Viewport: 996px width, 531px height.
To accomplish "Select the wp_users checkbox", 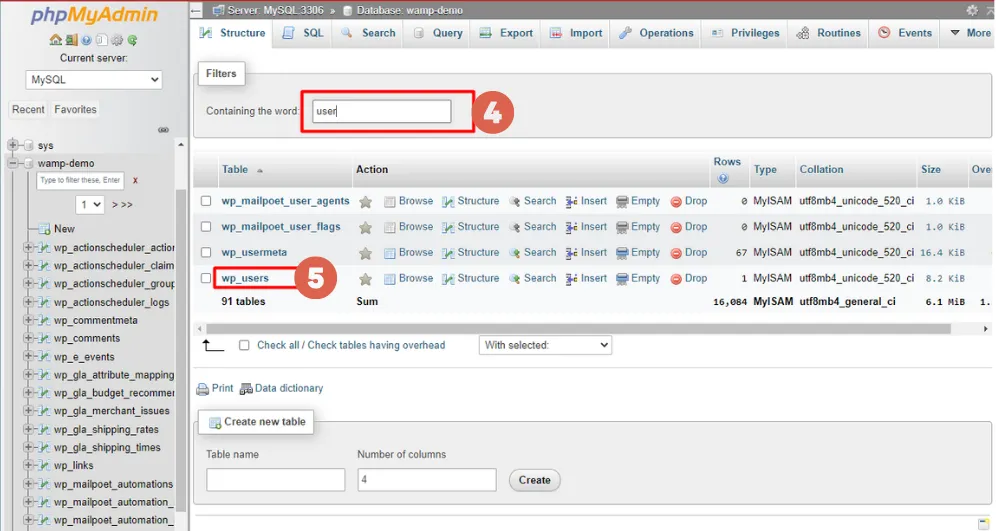I will pos(206,278).
